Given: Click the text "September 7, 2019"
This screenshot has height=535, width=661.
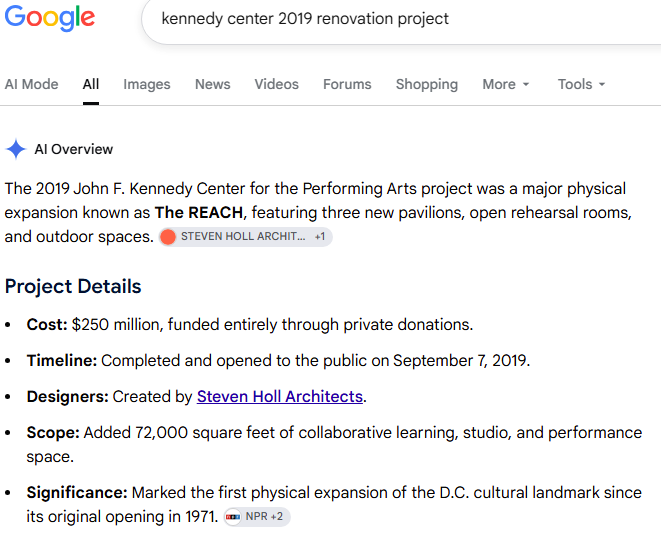Looking at the screenshot, I should pyautogui.click(x=459, y=361).
